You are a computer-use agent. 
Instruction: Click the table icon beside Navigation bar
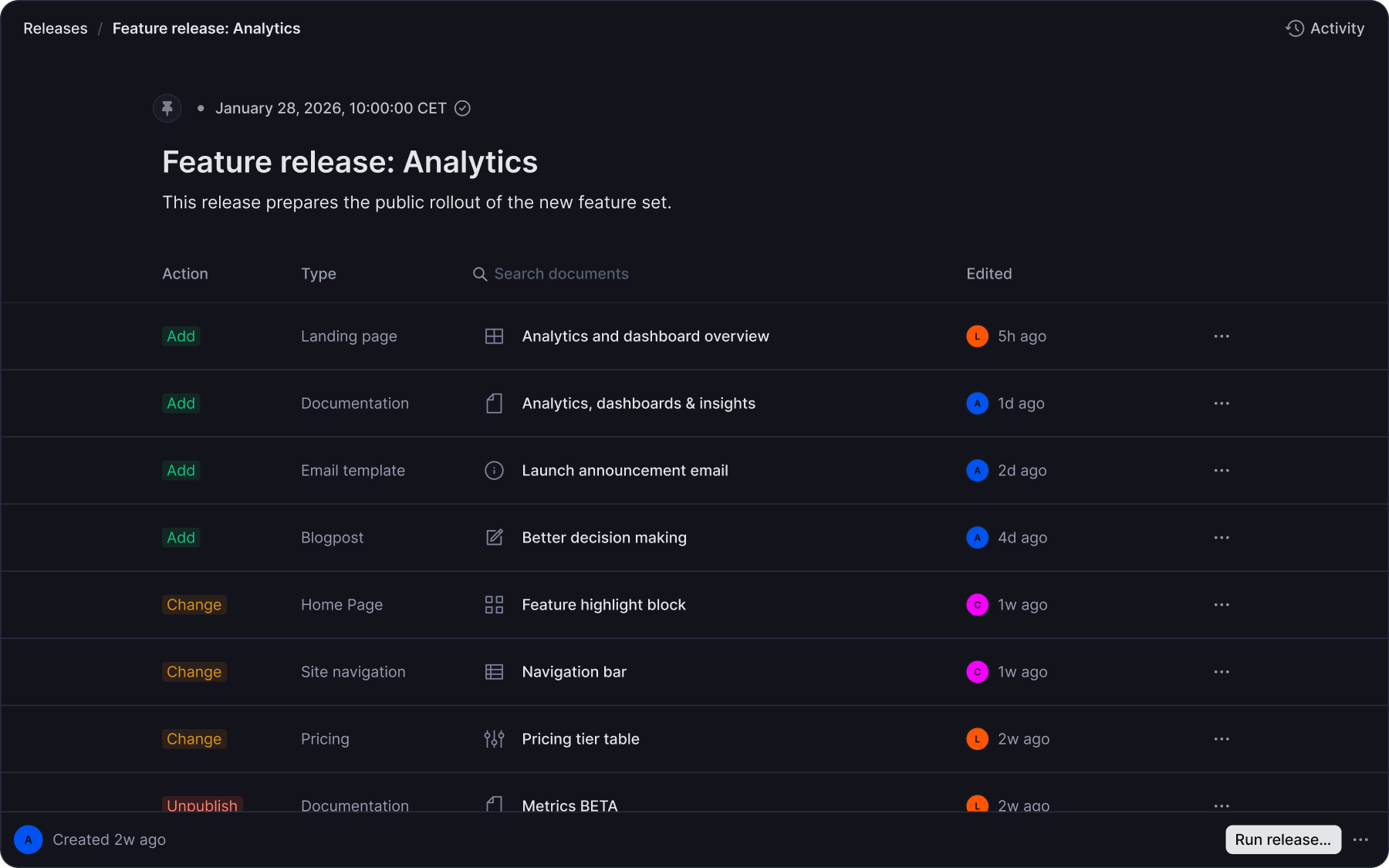tap(494, 672)
